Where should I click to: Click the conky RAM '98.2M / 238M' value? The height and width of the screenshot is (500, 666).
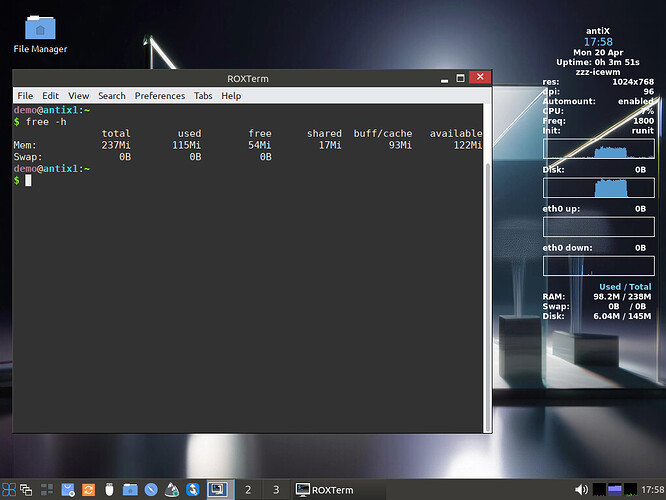[x=622, y=297]
